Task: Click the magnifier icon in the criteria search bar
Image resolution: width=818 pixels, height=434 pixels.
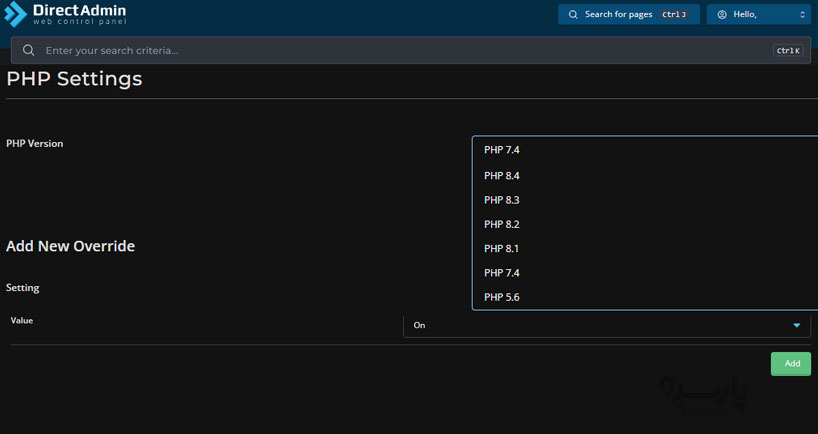Action: pos(29,50)
